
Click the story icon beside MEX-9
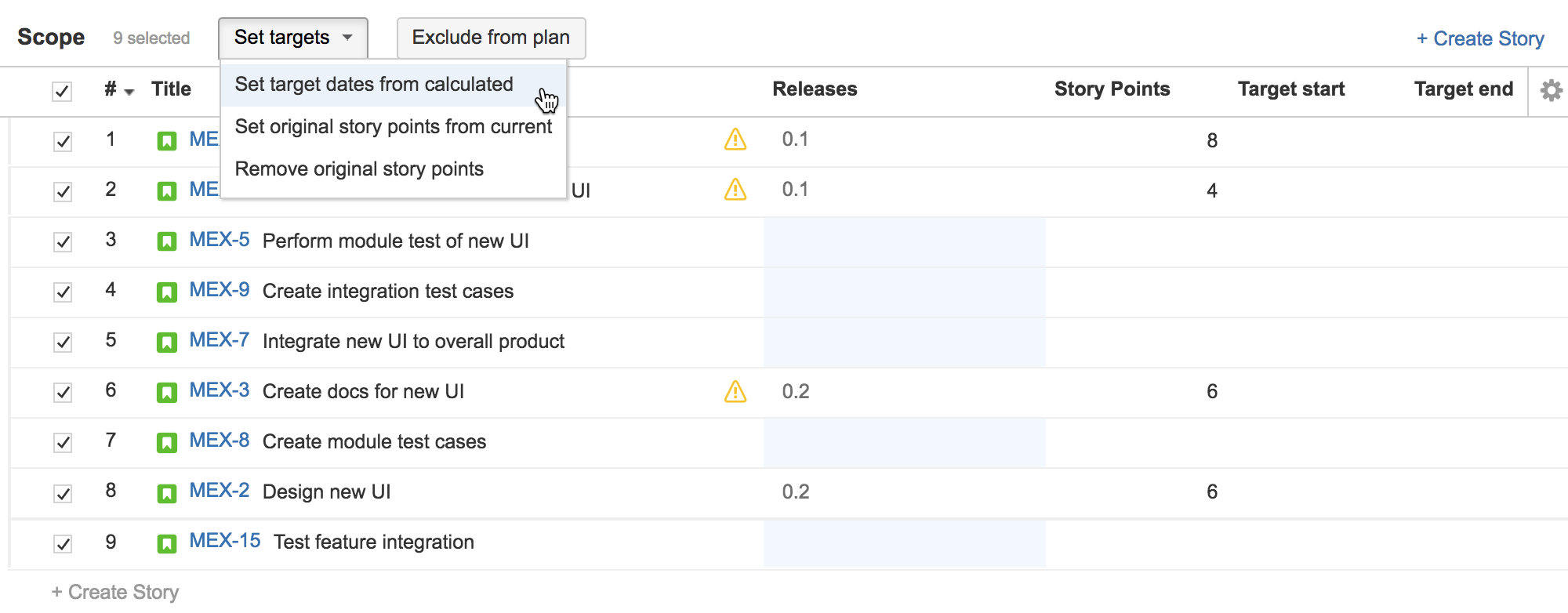[167, 290]
